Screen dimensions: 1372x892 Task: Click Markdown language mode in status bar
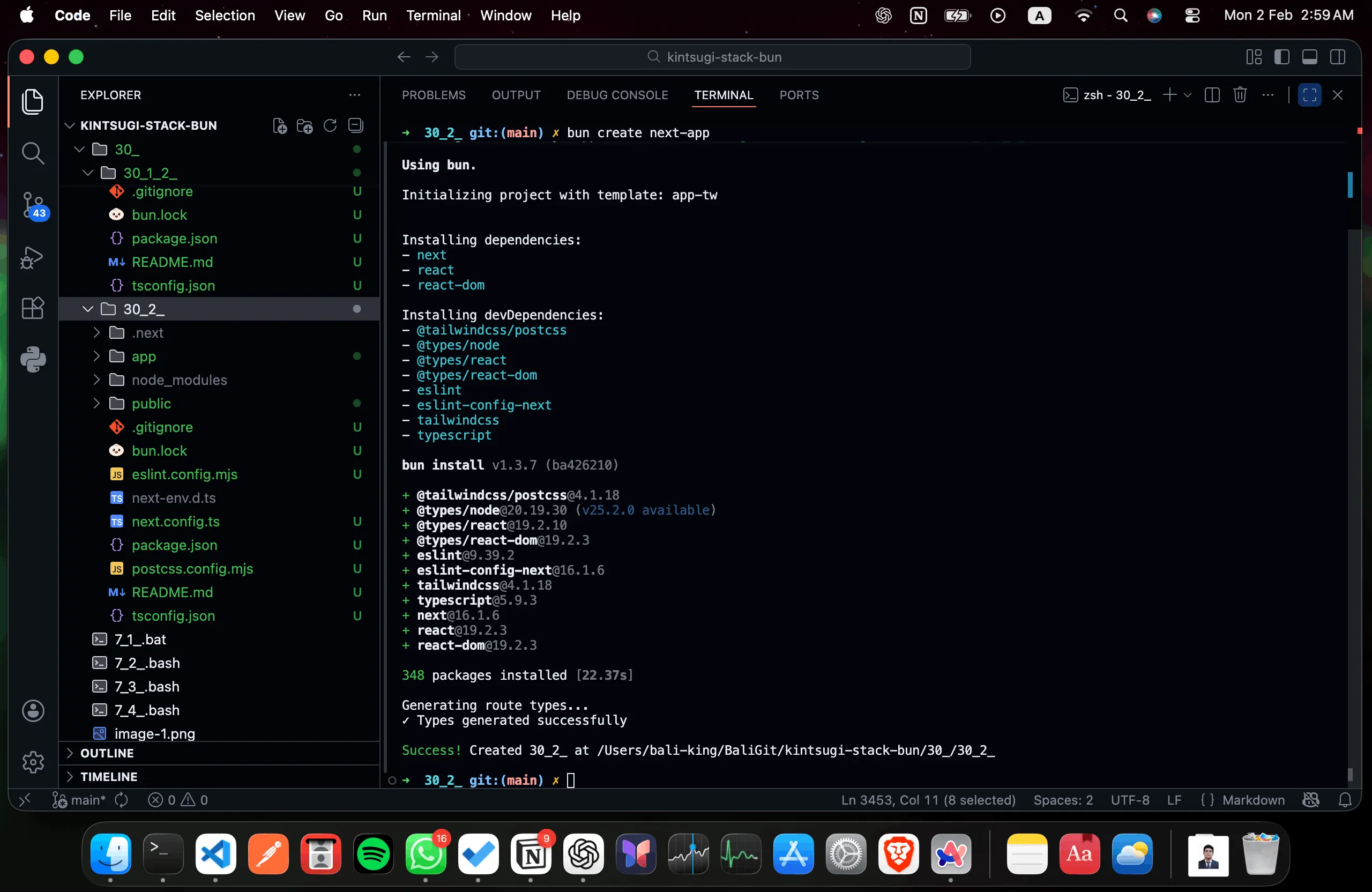tap(1252, 800)
